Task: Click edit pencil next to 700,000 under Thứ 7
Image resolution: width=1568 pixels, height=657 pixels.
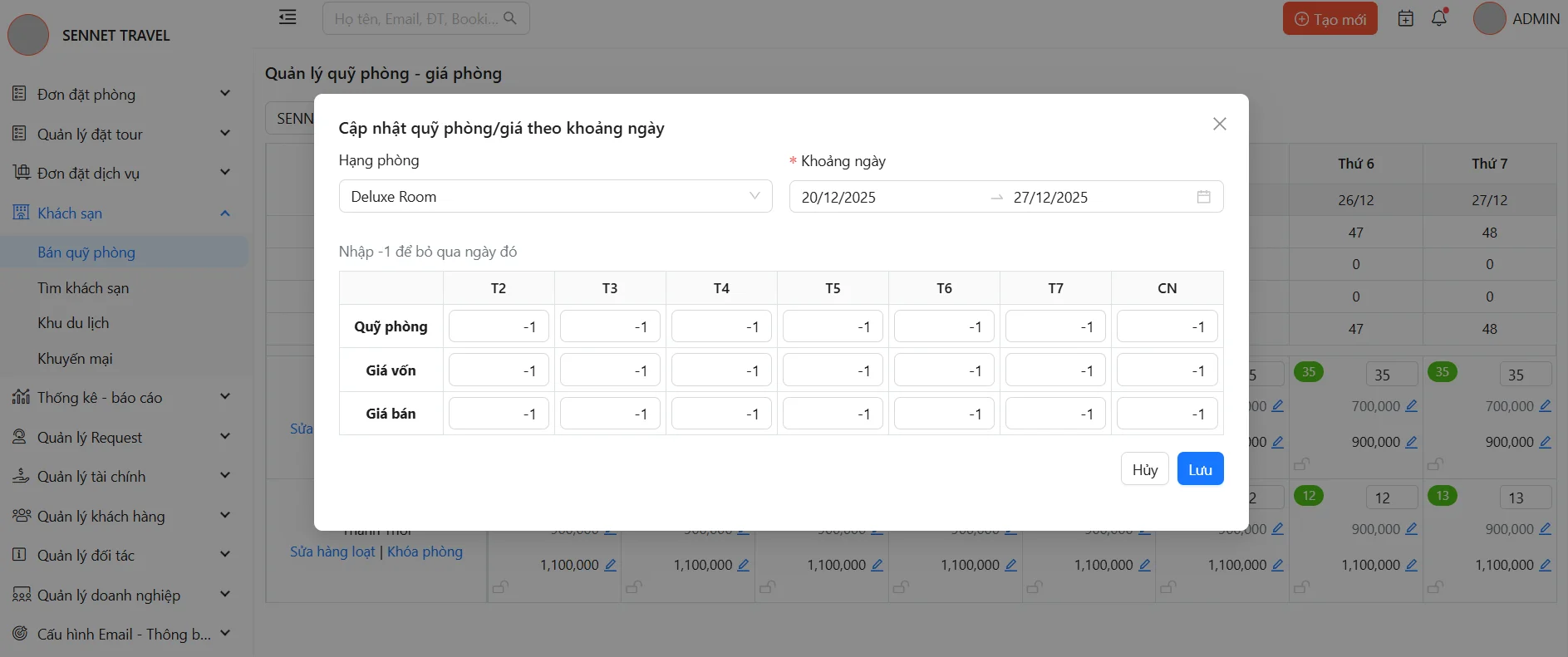Action: pos(1545,406)
